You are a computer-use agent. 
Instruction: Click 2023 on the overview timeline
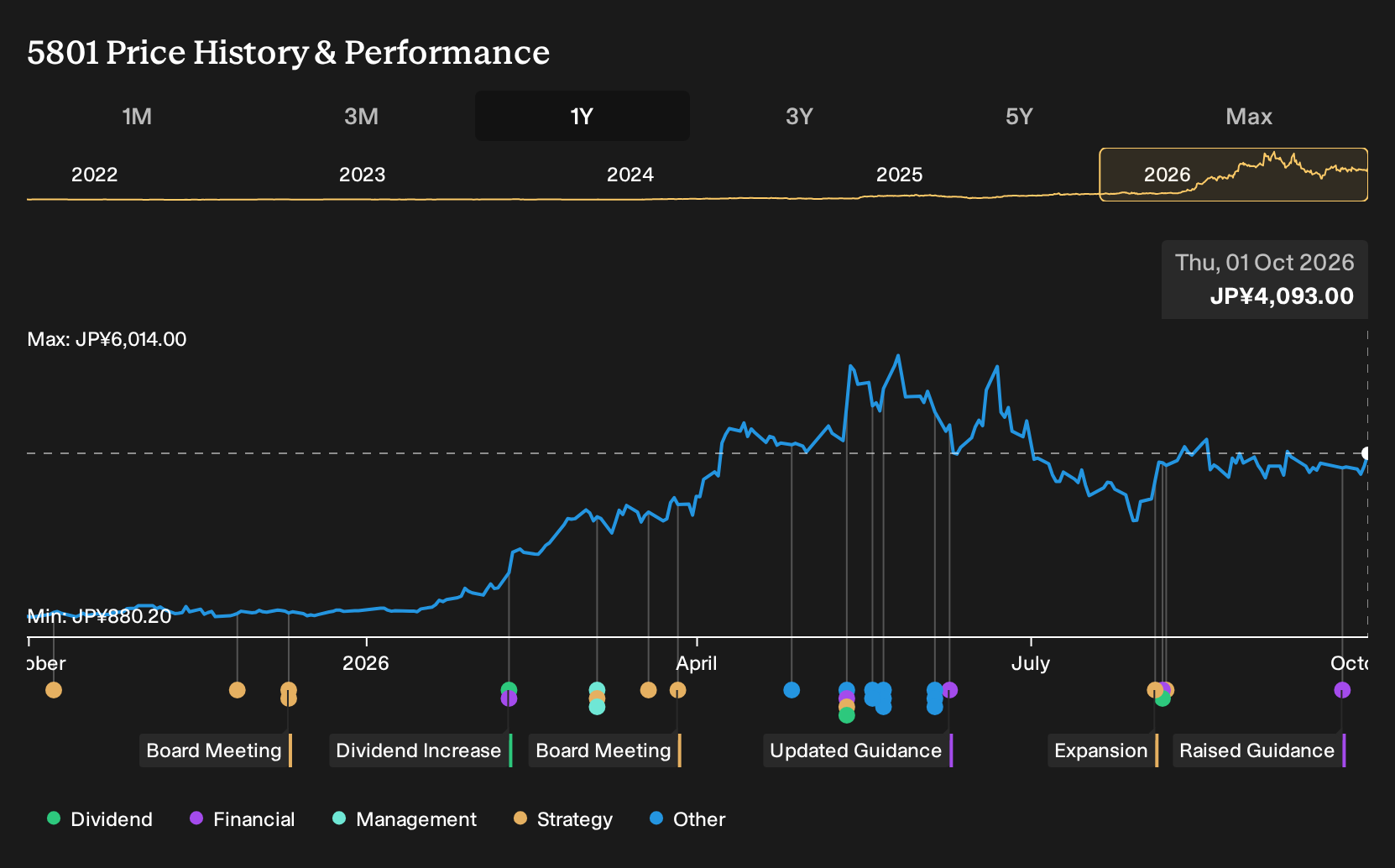click(362, 175)
